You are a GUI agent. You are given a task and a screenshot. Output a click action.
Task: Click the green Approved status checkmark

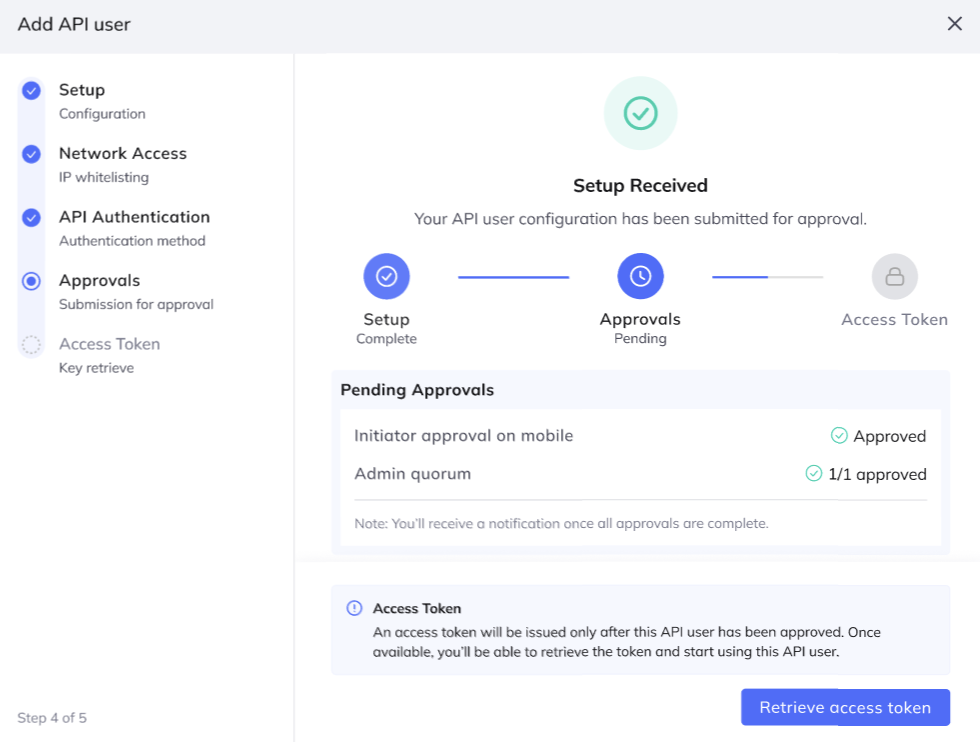[839, 436]
